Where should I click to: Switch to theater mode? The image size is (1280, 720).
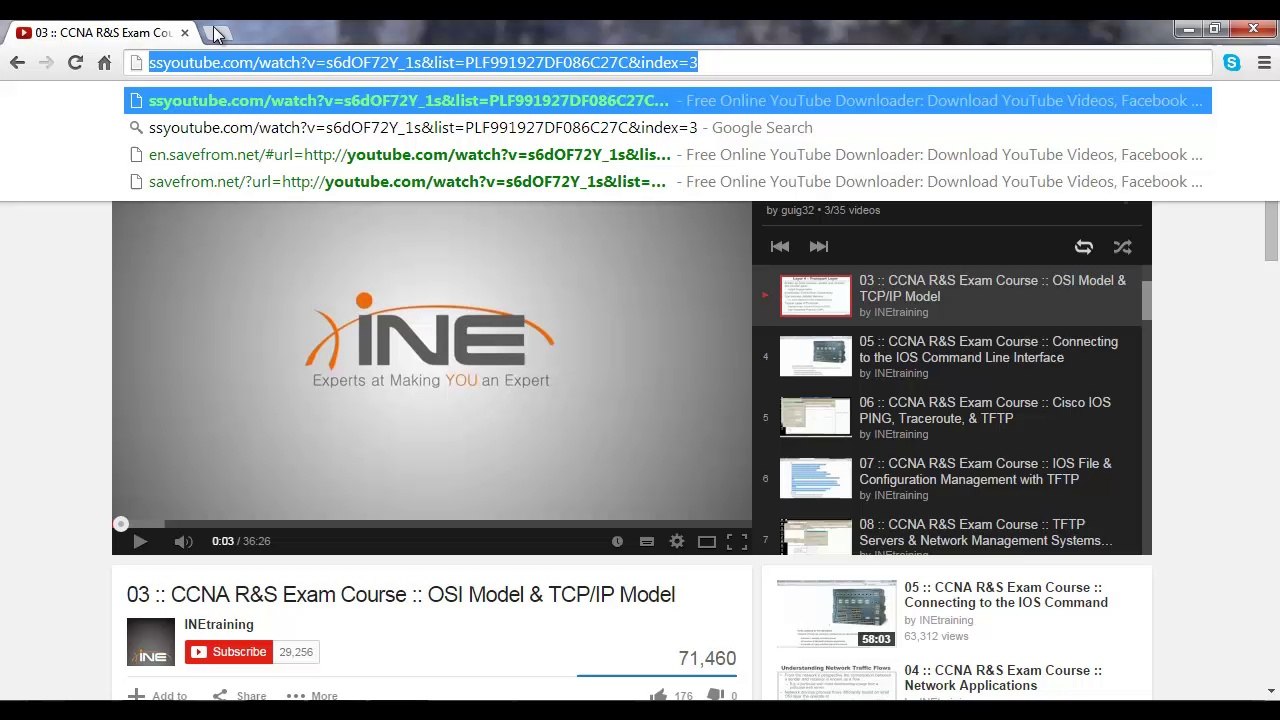pyautogui.click(x=707, y=541)
